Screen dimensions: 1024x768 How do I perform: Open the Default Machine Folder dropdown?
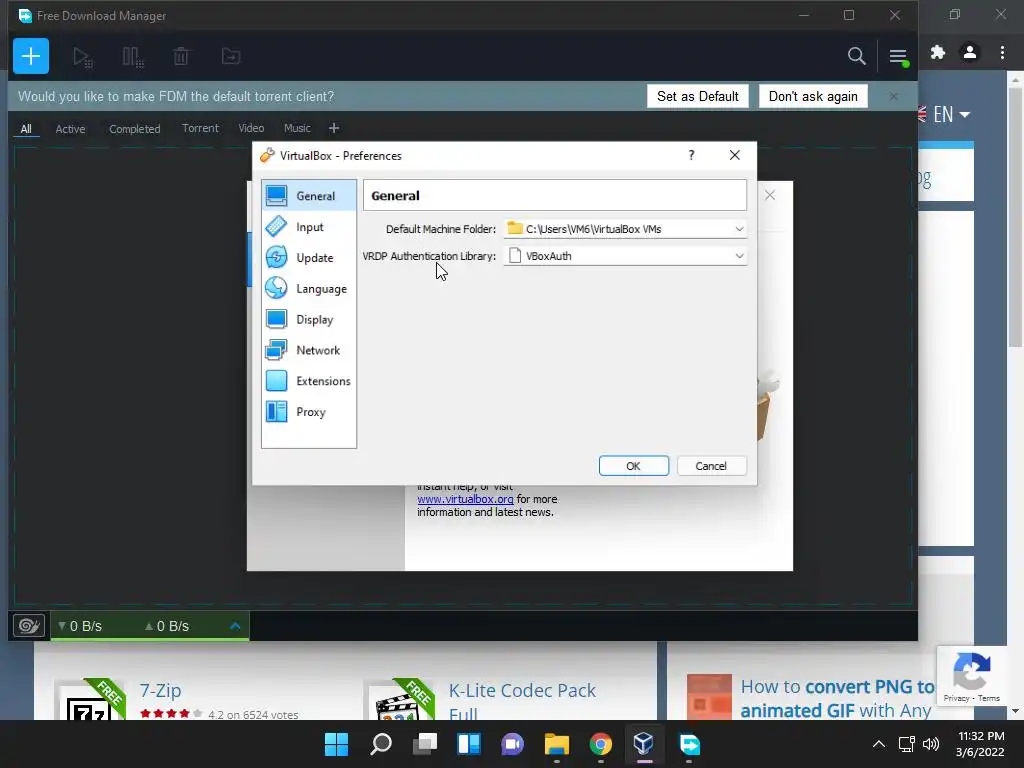[625, 229]
